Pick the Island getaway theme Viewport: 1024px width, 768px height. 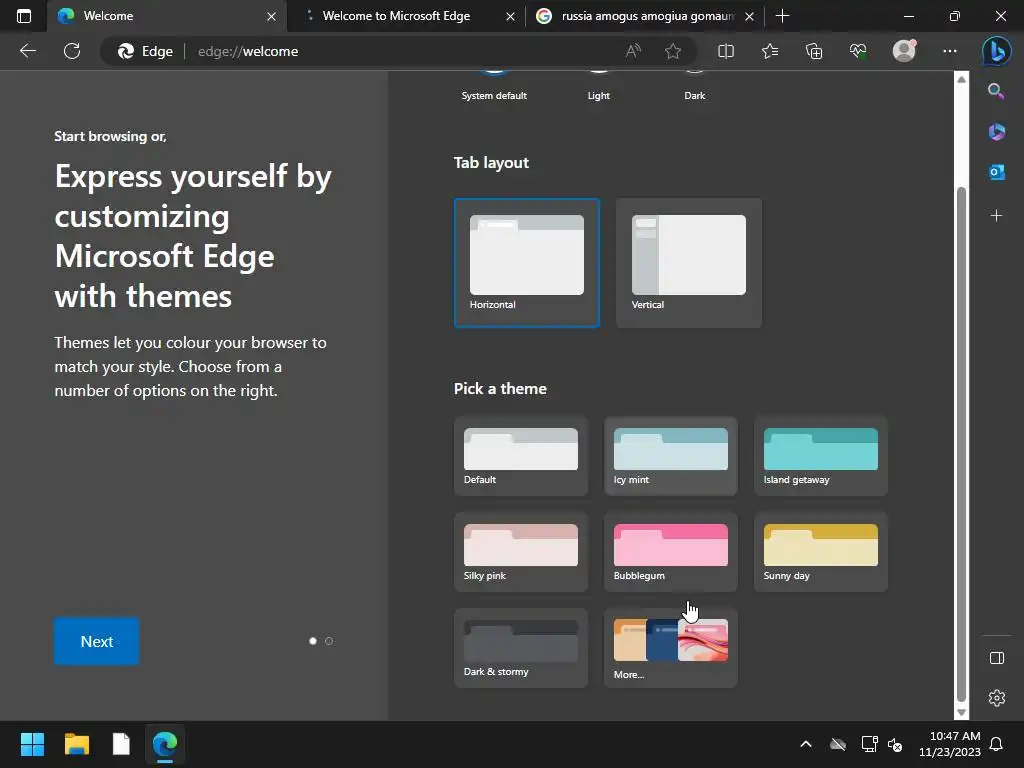coord(820,456)
